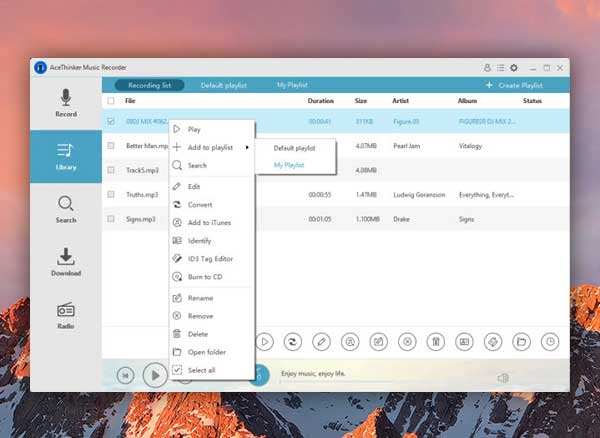Screen dimensions: 600x438
Task: Click the trash Delete icon in bottom toolbar
Action: 436,342
